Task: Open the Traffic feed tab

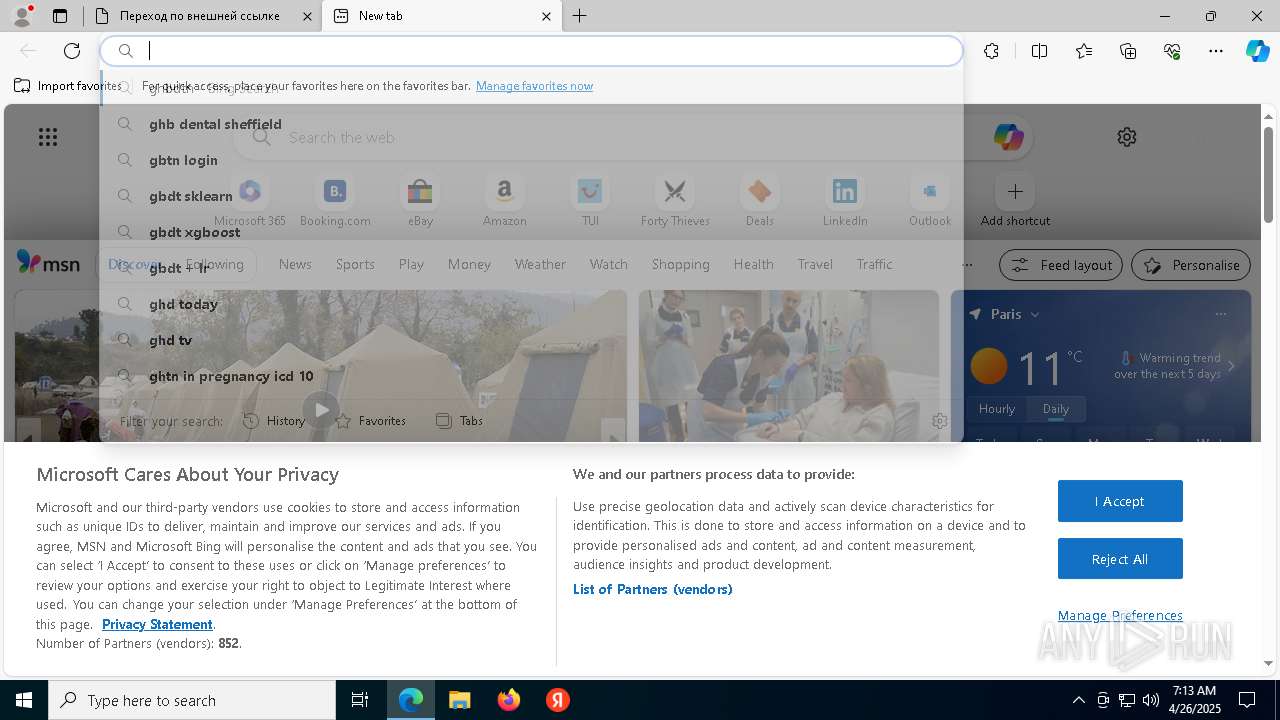Action: tap(874, 264)
